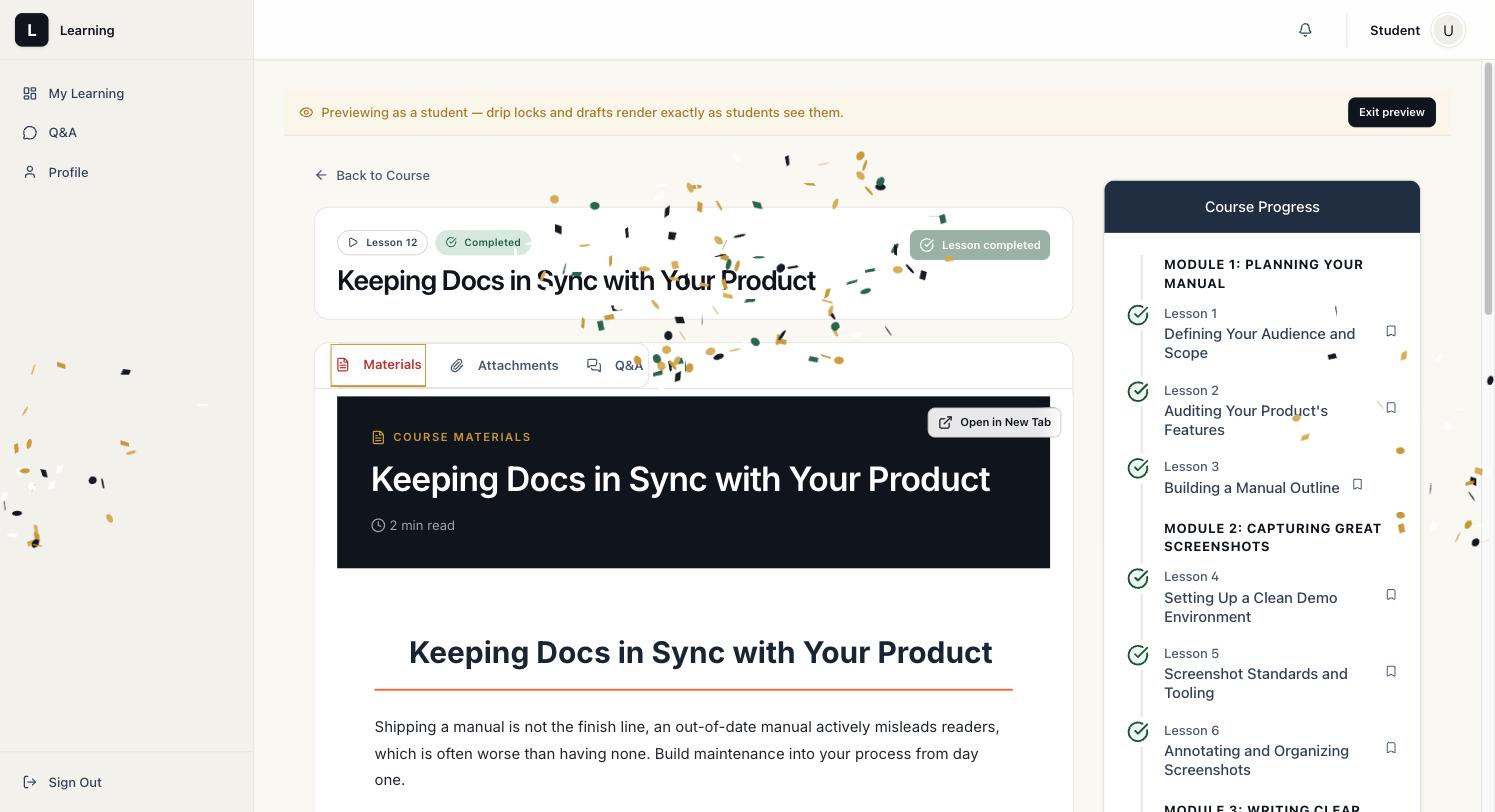Click the clock icon beside the read time
This screenshot has height=812, width=1495.
pos(378,525)
